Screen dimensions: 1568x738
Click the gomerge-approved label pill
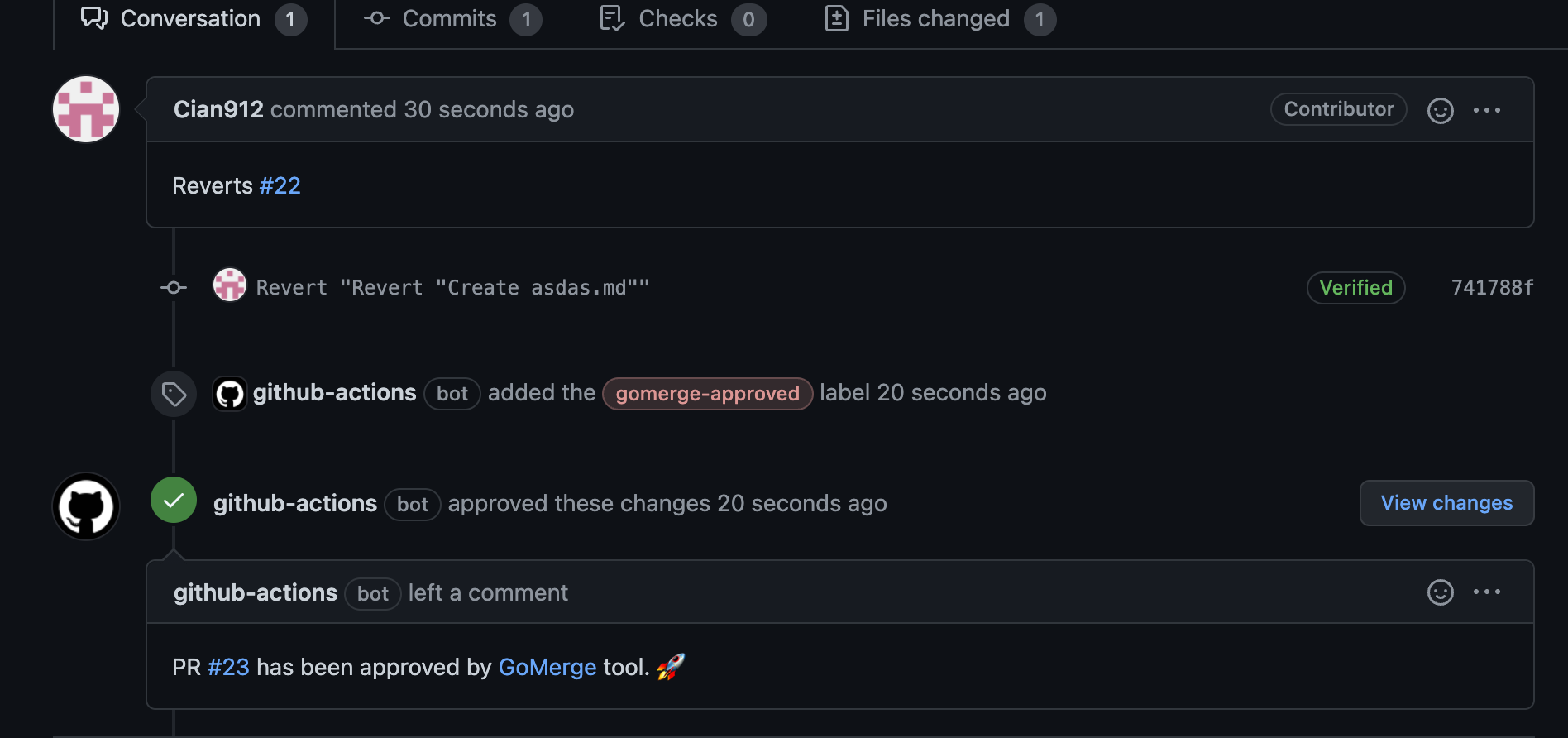[707, 394]
